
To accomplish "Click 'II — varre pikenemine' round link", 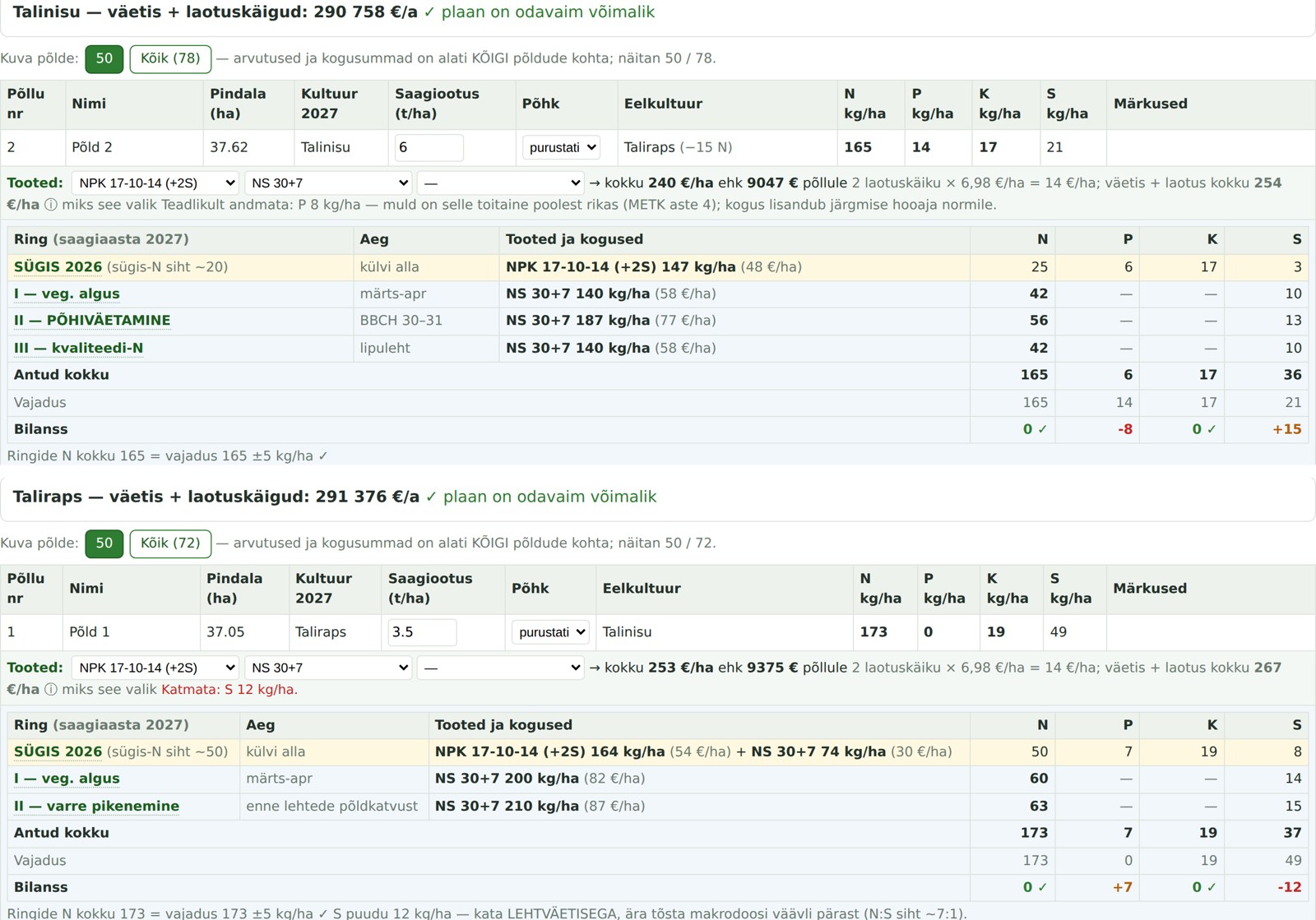I will coord(96,807).
